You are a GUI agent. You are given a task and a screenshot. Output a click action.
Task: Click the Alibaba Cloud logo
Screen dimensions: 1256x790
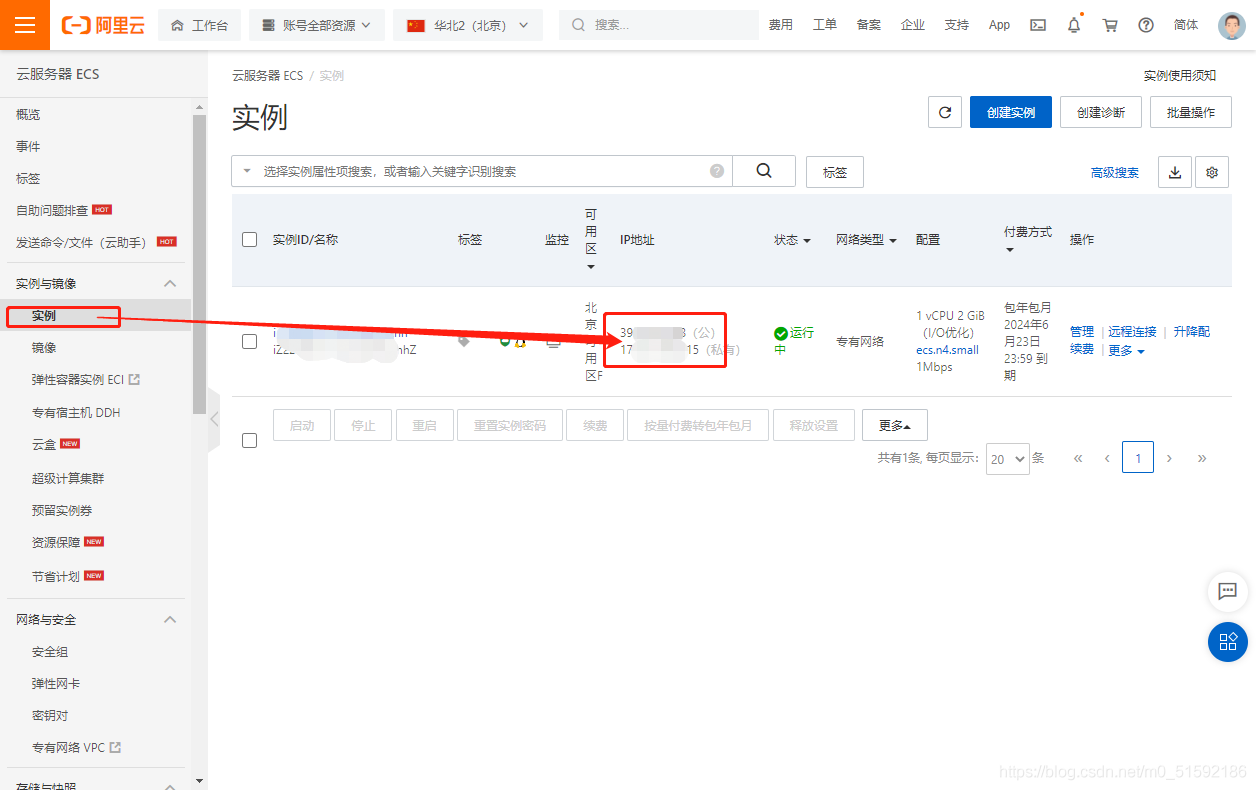[103, 25]
